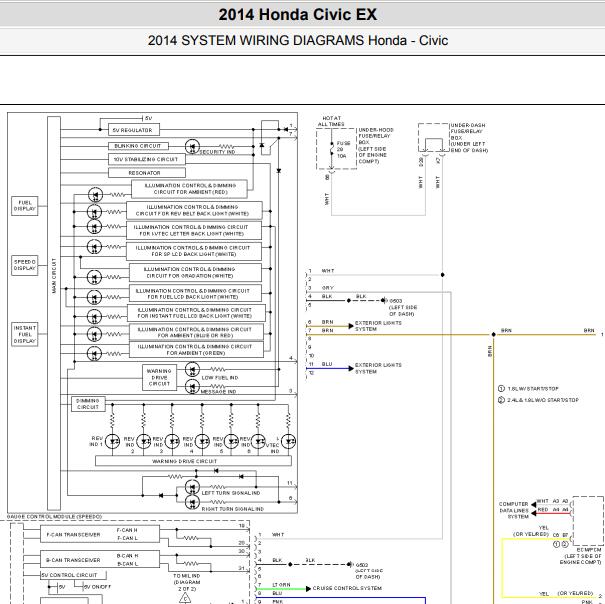Screen dimensions: 605x604
Task: Select the dimming circuit "FOR AMBIENT (RED)" box
Action: coord(189,189)
